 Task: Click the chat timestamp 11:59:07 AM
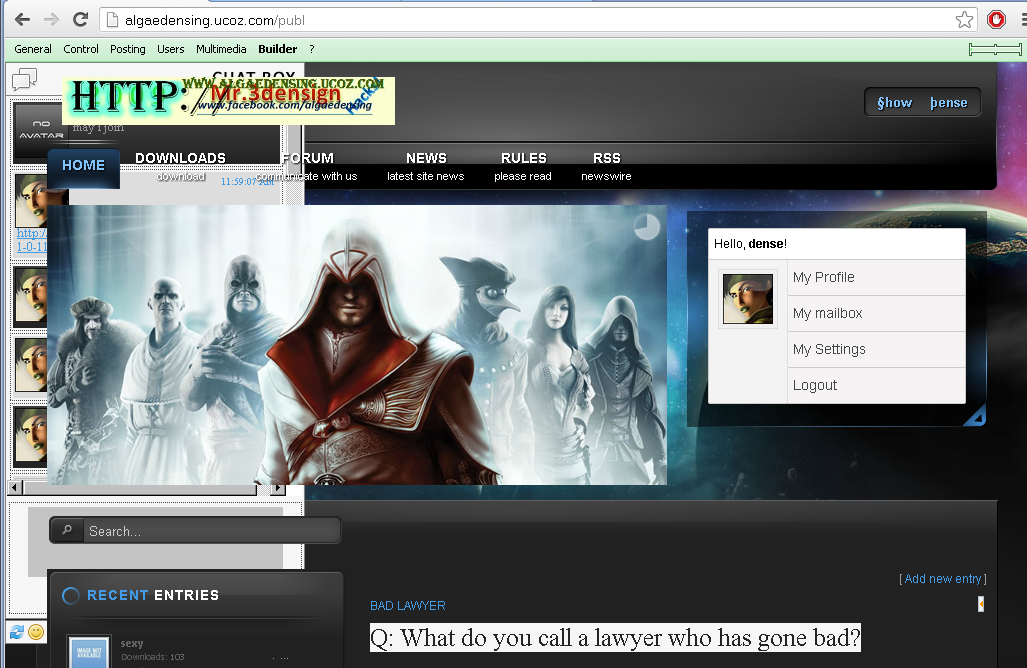tap(248, 181)
